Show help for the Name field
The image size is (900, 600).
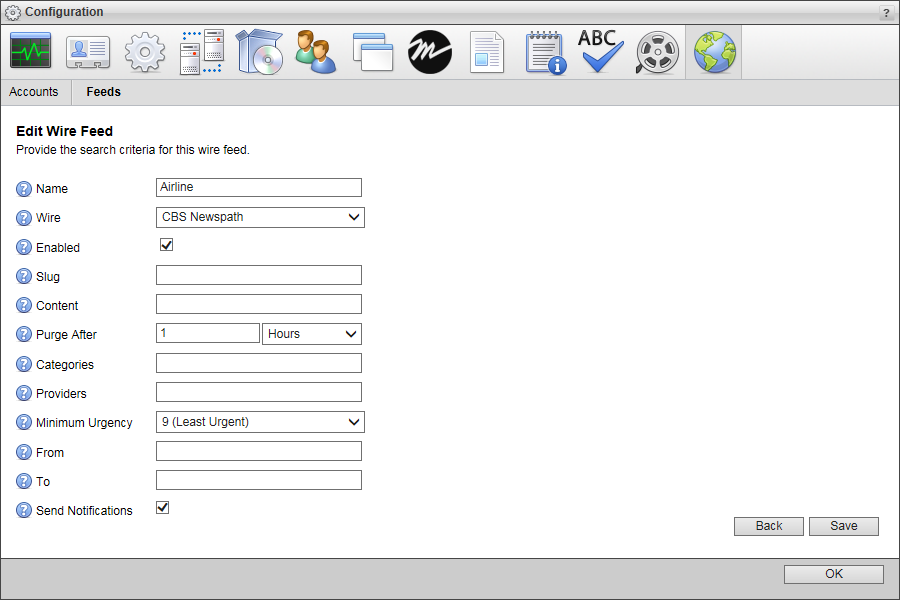pos(24,189)
